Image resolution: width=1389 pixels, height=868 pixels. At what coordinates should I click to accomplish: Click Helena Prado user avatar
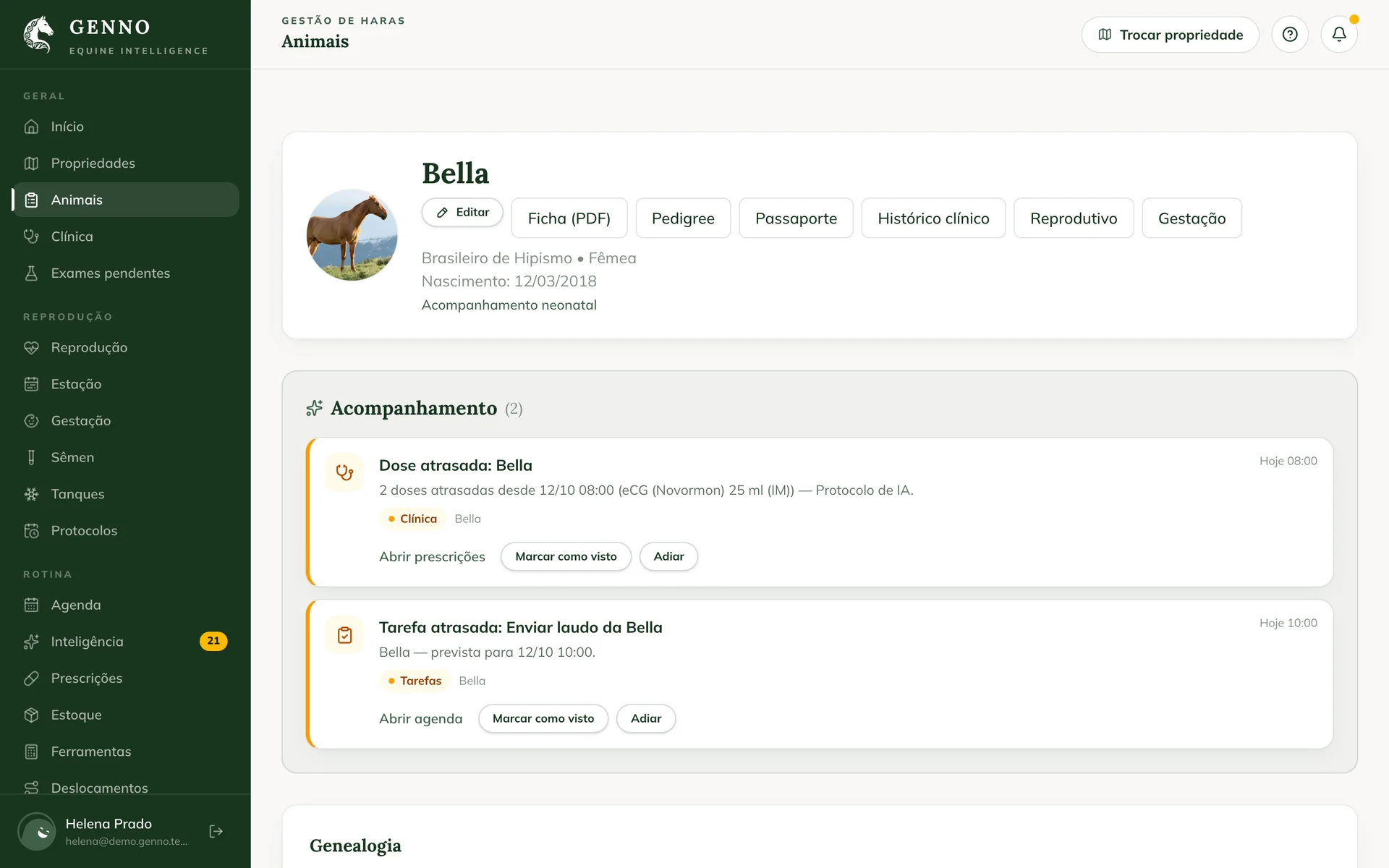pos(37,831)
